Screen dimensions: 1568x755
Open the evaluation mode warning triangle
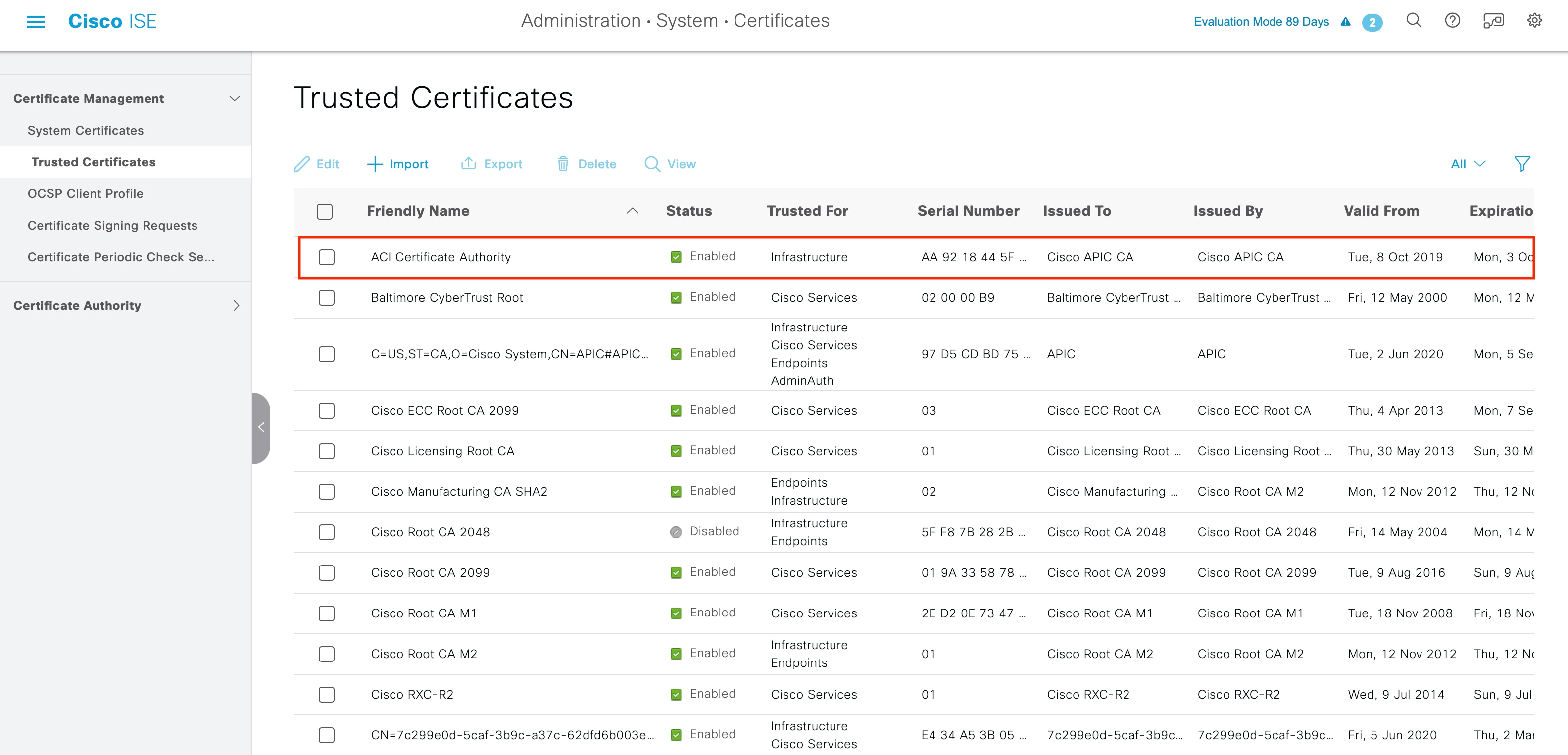pos(1346,22)
